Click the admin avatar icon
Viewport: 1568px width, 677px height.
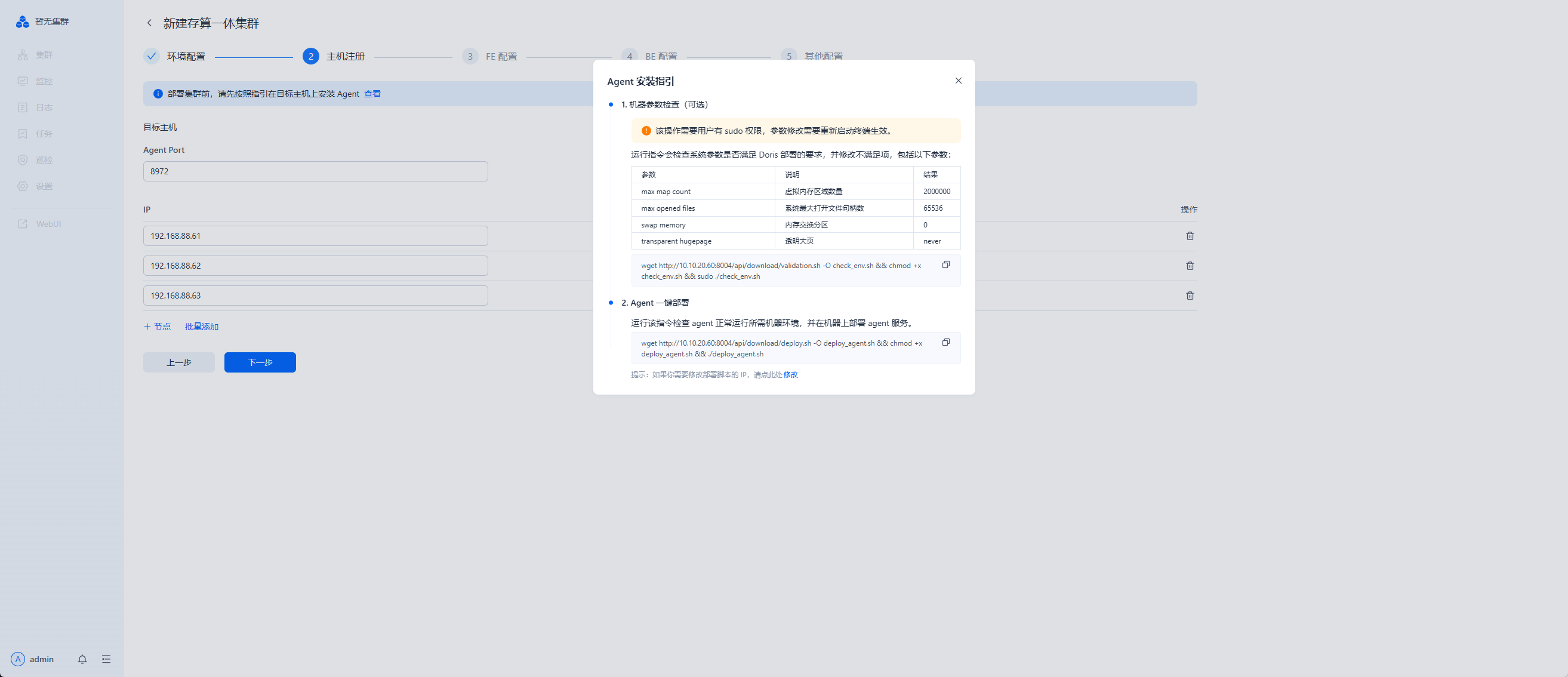pos(18,658)
